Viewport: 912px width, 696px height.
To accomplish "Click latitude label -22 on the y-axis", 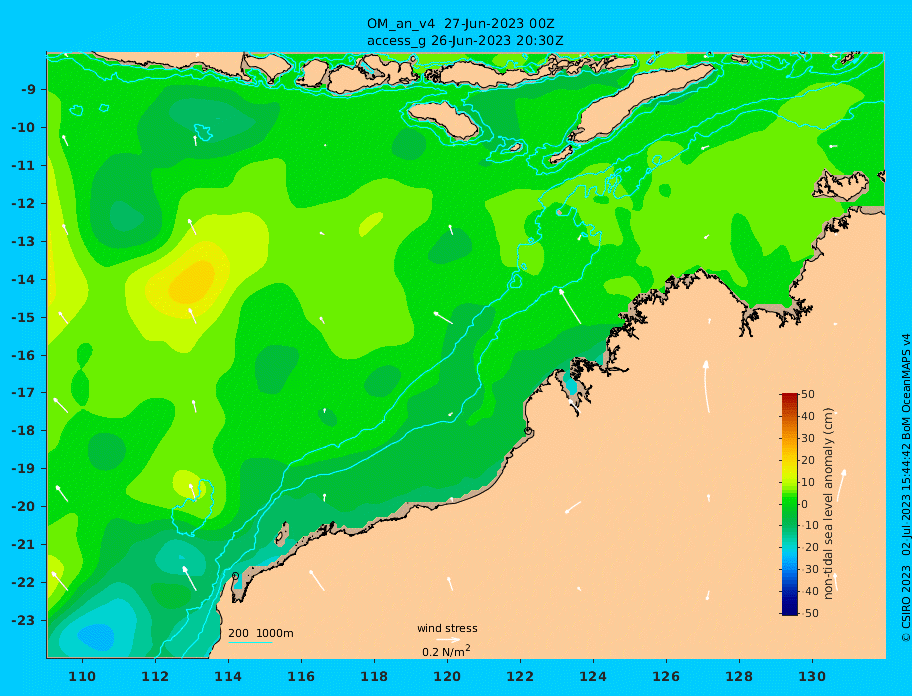I will tap(24, 583).
